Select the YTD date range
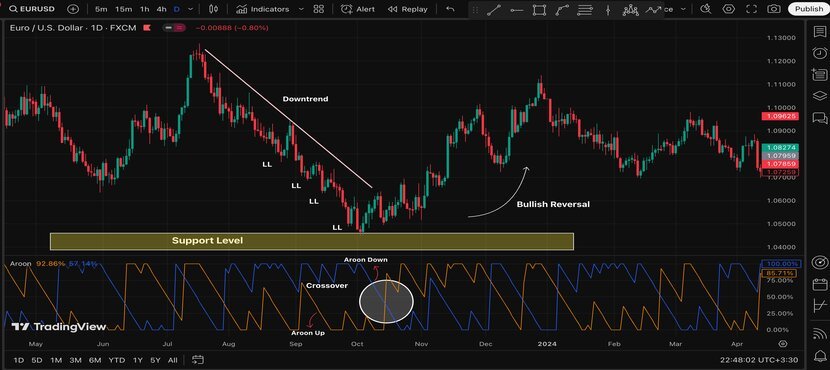 (x=116, y=360)
